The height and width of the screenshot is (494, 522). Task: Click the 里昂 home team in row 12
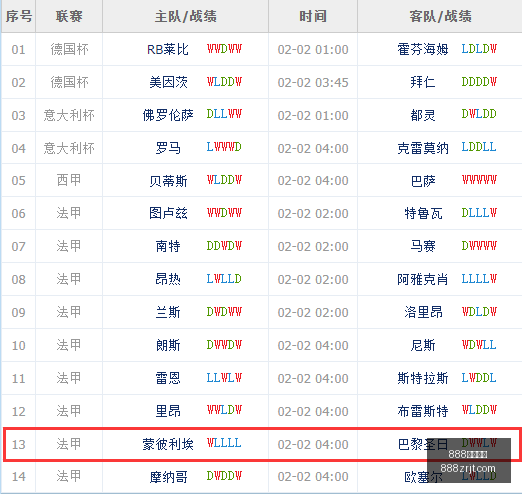click(x=168, y=411)
